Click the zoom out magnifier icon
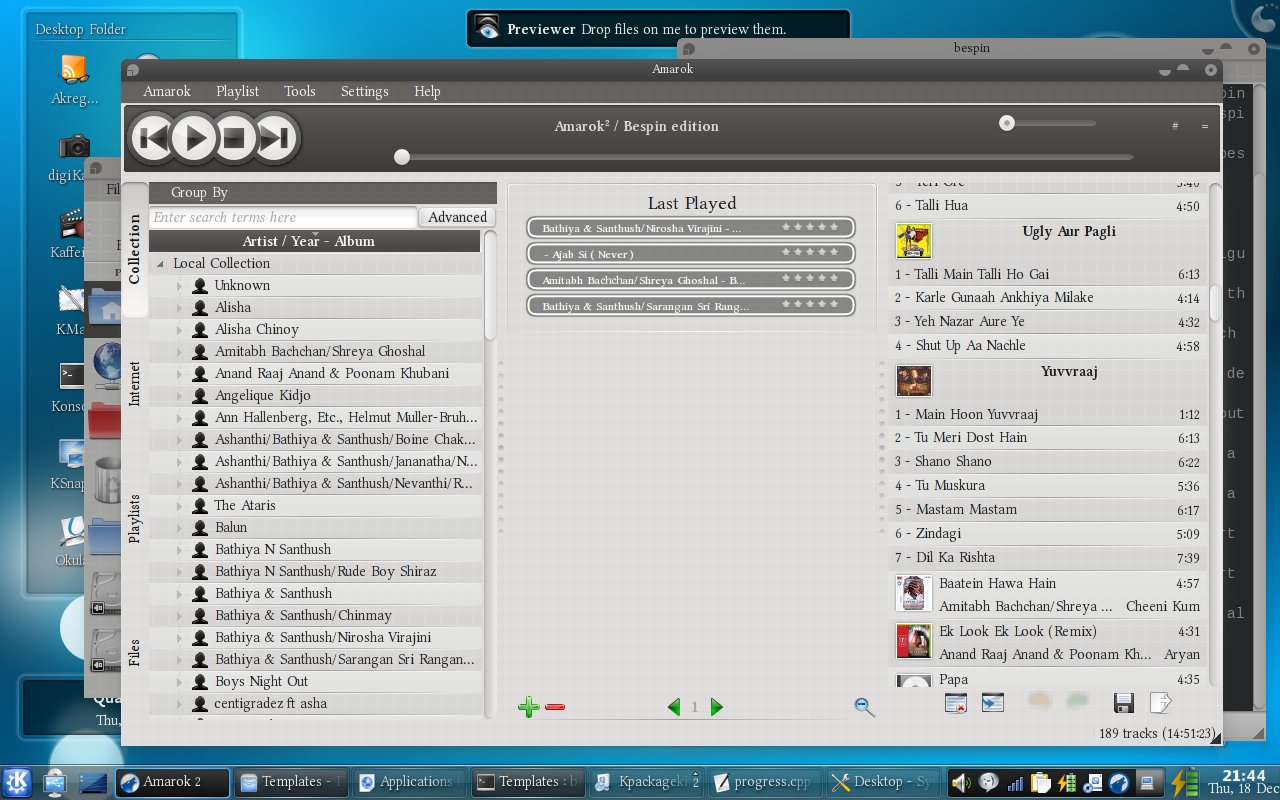This screenshot has width=1280, height=800. 865,706
